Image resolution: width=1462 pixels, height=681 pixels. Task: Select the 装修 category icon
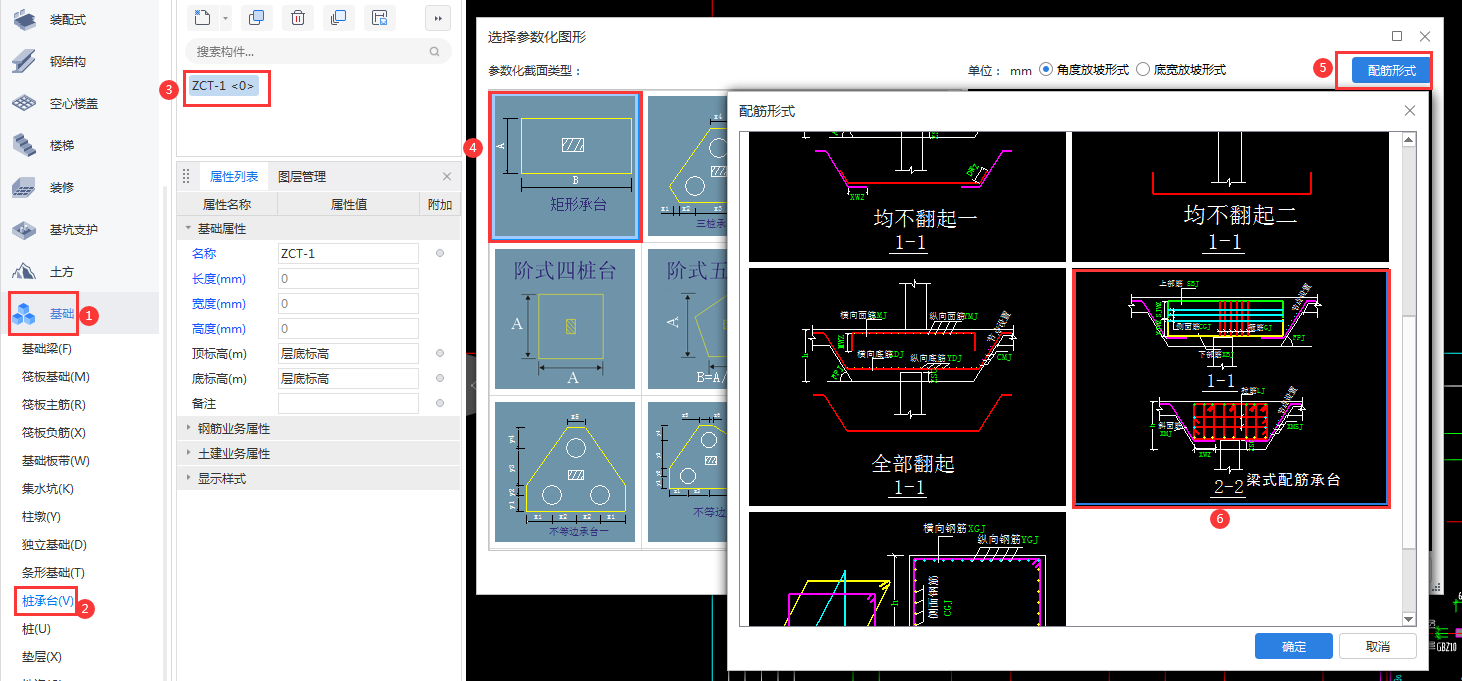[x=25, y=187]
